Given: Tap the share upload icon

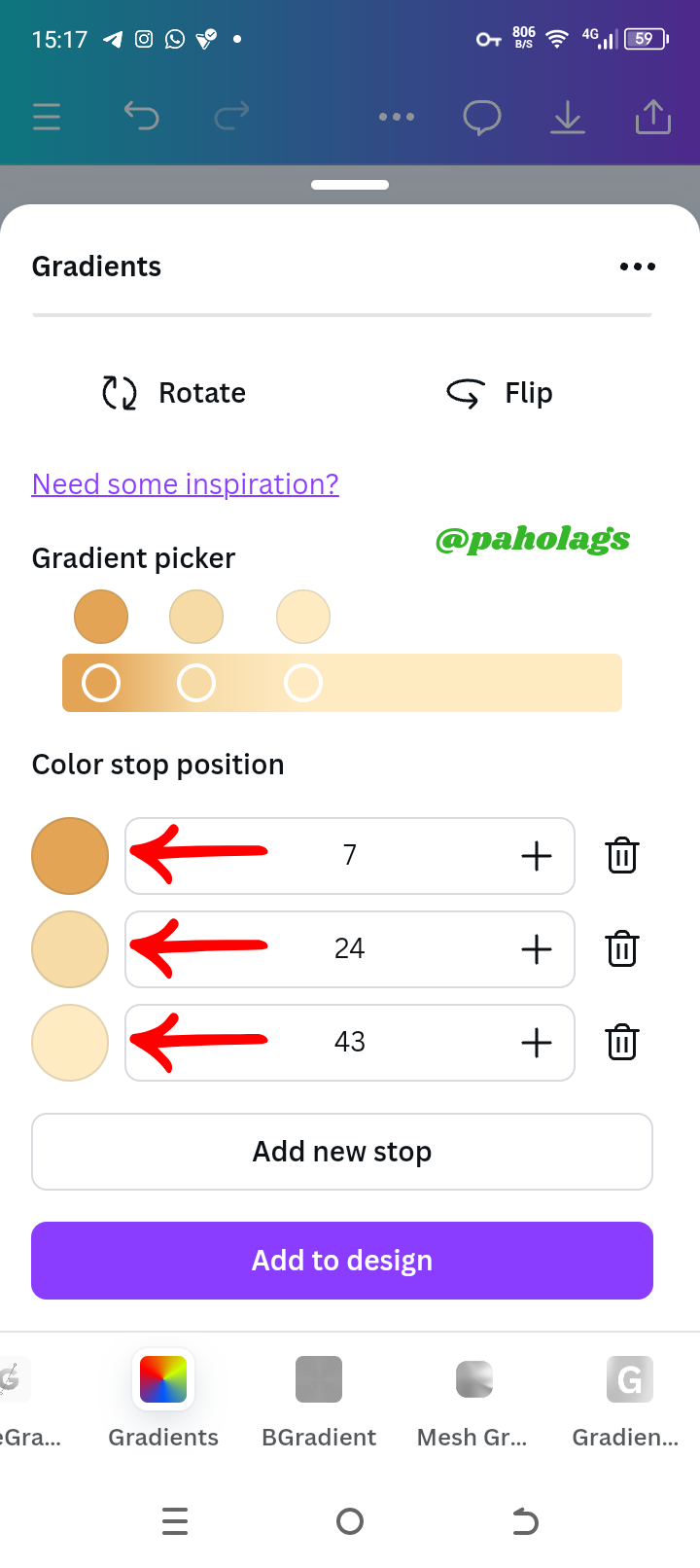Looking at the screenshot, I should point(653,117).
